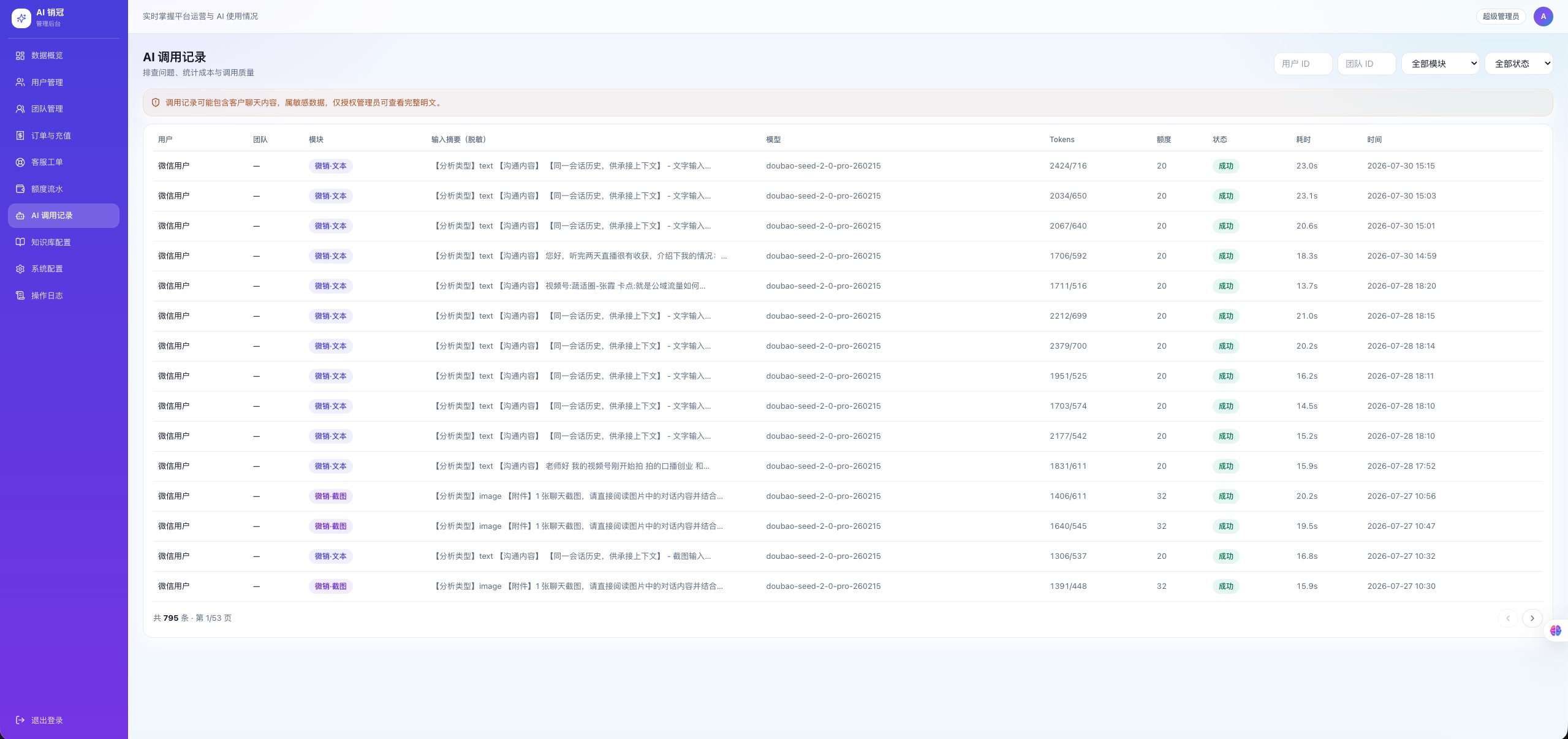Click the 耗时 column header
Viewport: 1568px width, 739px height.
(1303, 140)
